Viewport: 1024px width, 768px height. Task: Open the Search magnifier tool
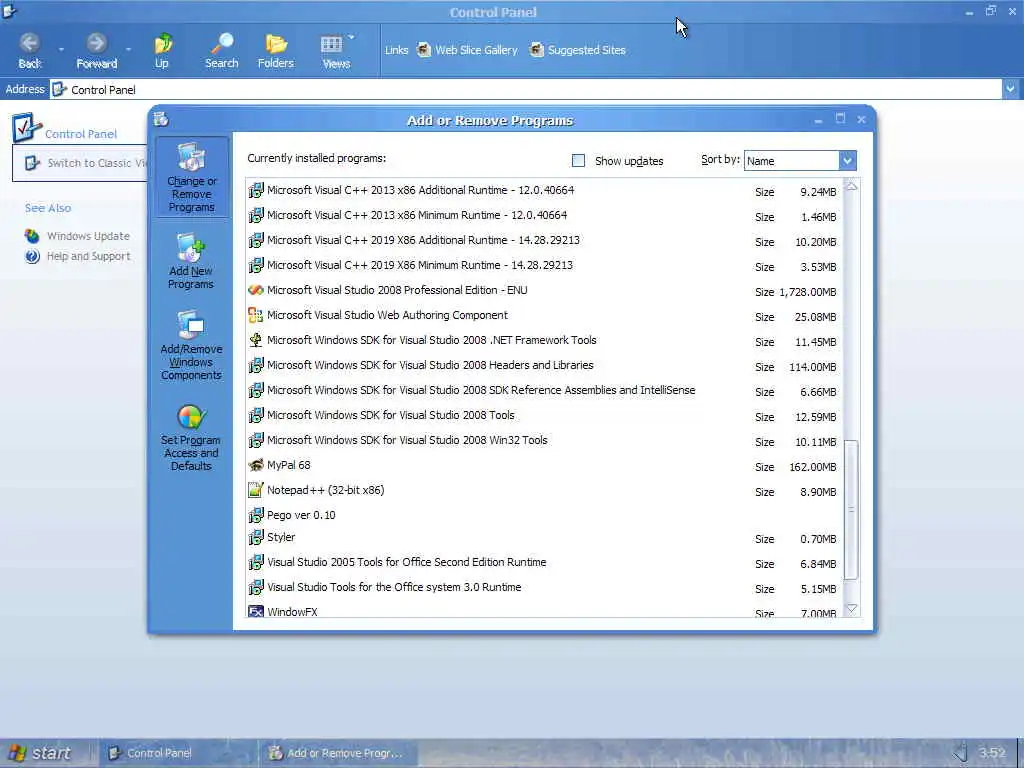(222, 43)
